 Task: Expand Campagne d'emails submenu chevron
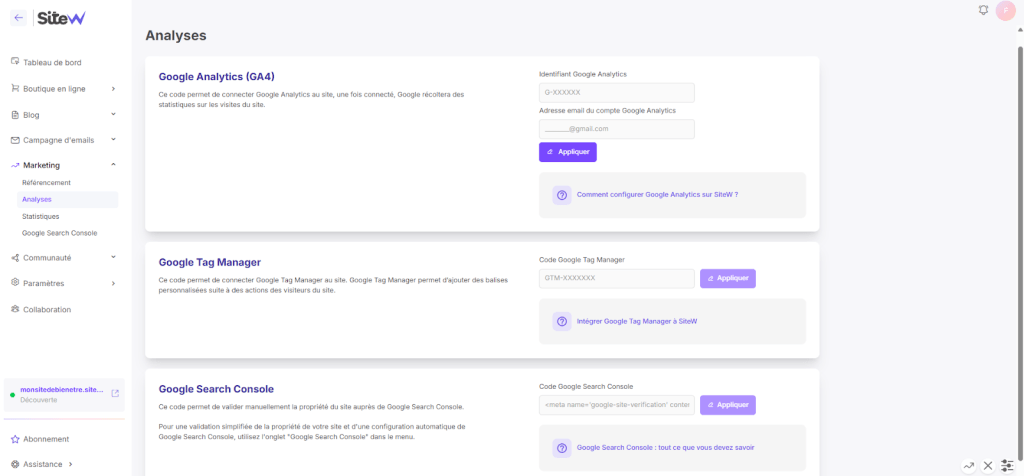click(x=113, y=139)
